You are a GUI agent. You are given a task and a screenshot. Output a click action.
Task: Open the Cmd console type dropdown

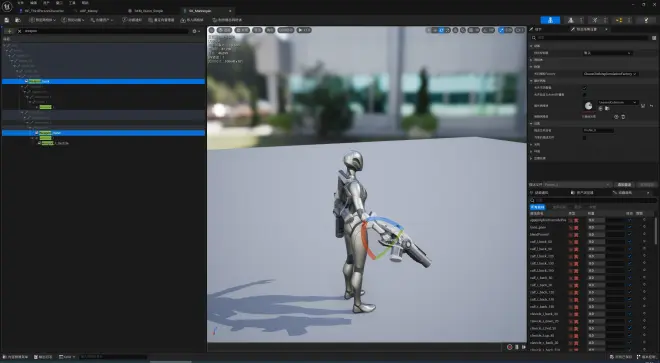[67, 357]
